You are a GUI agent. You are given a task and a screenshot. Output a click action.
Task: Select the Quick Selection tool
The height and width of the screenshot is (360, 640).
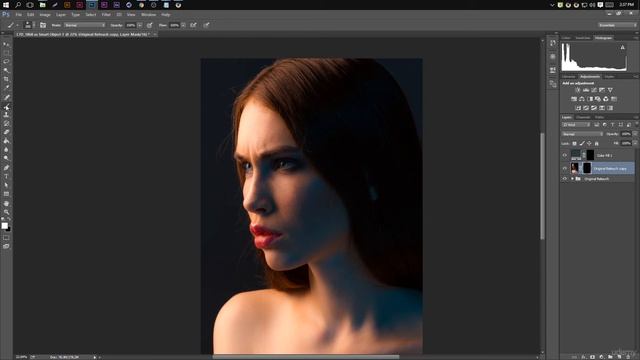tap(6, 70)
